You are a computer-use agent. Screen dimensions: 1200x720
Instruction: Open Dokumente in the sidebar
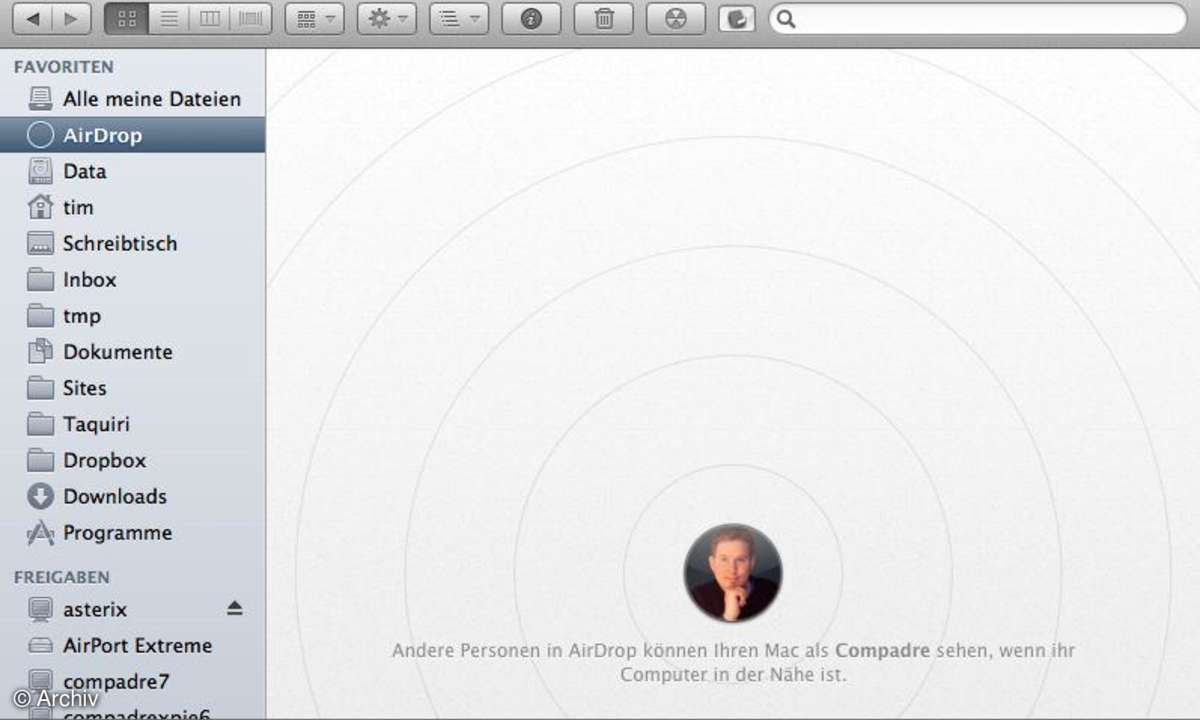coord(132,351)
